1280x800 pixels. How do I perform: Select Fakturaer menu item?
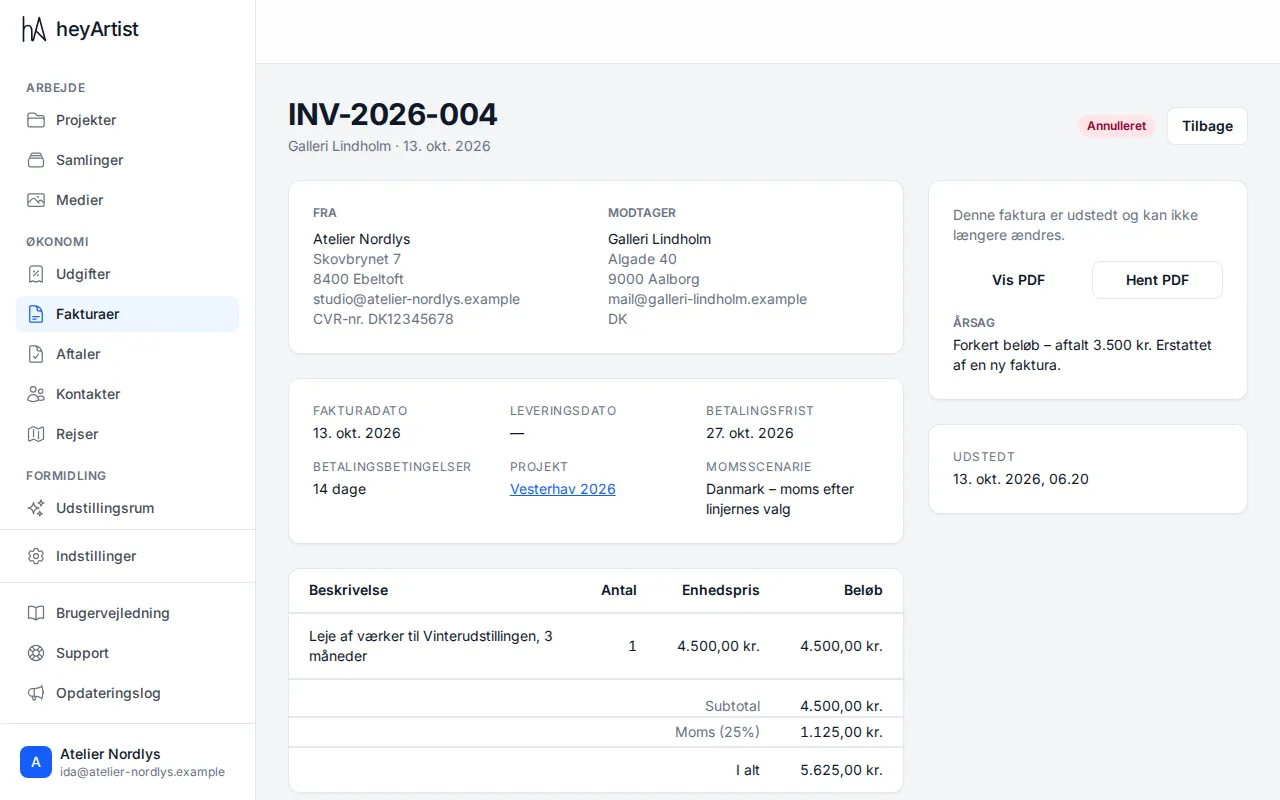click(127, 314)
